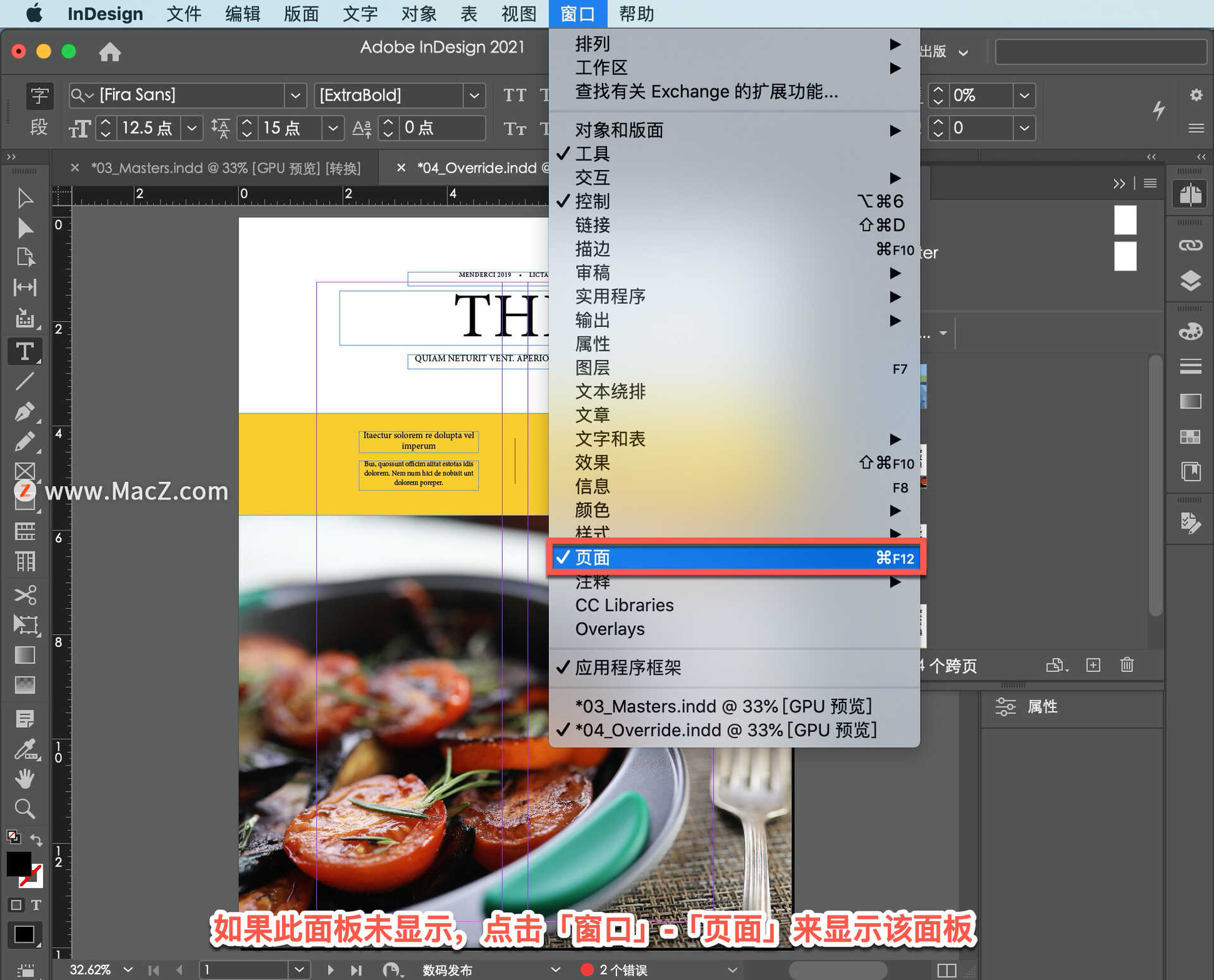Expand the 工作区 submenu
The image size is (1214, 980).
(x=734, y=68)
